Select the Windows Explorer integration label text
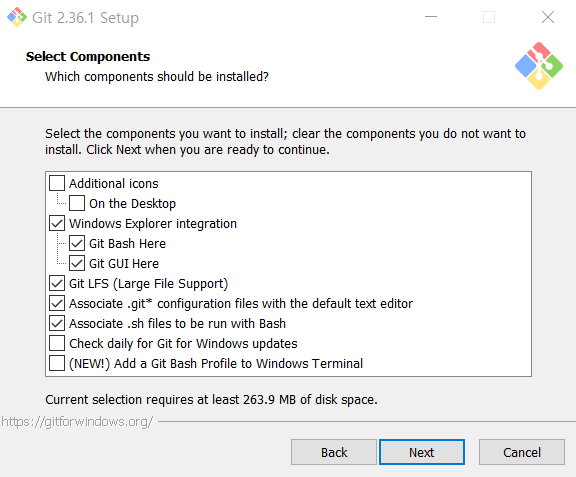The height and width of the screenshot is (477, 576). 153,223
